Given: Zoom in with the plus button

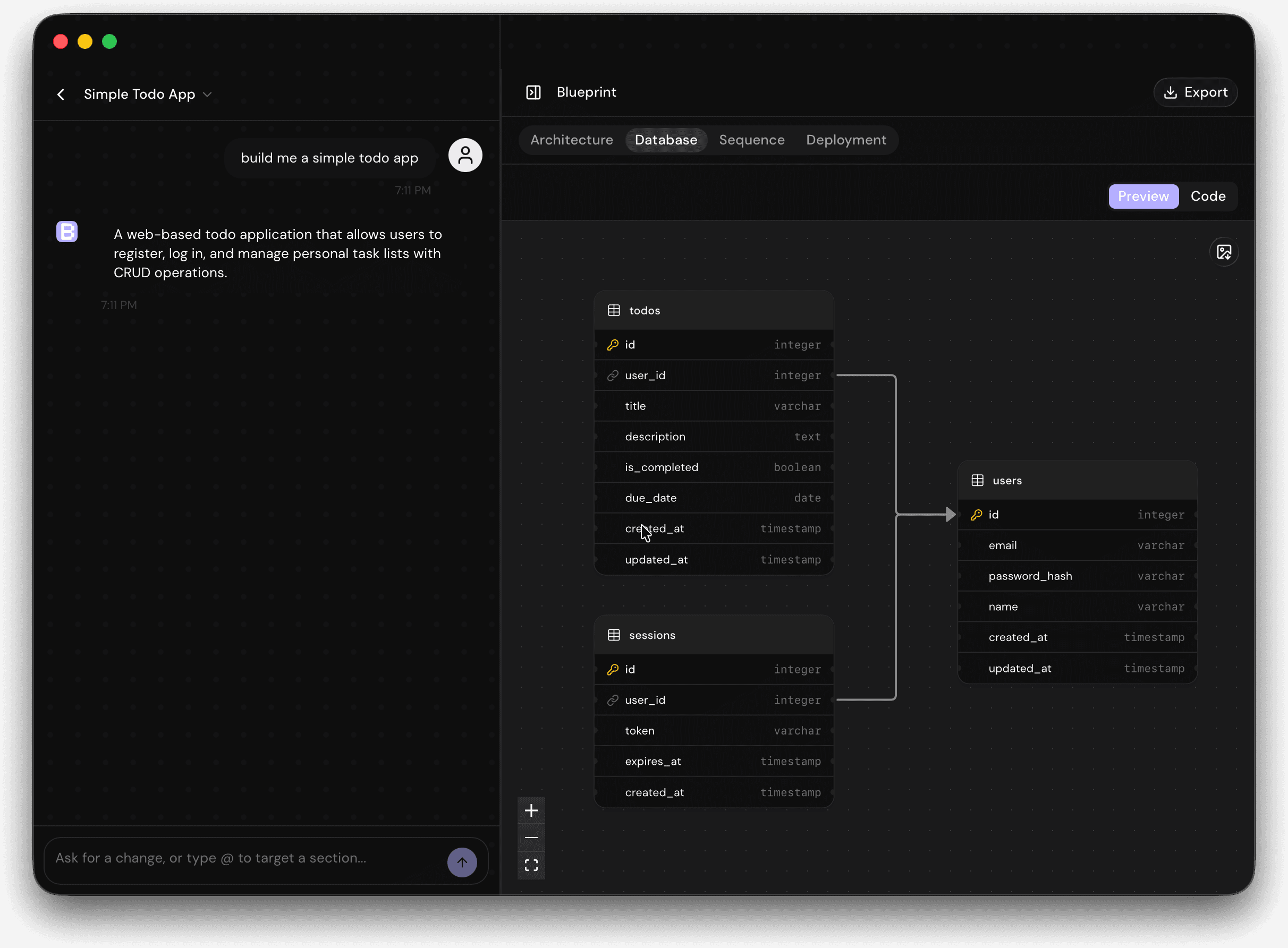Looking at the screenshot, I should coord(531,810).
